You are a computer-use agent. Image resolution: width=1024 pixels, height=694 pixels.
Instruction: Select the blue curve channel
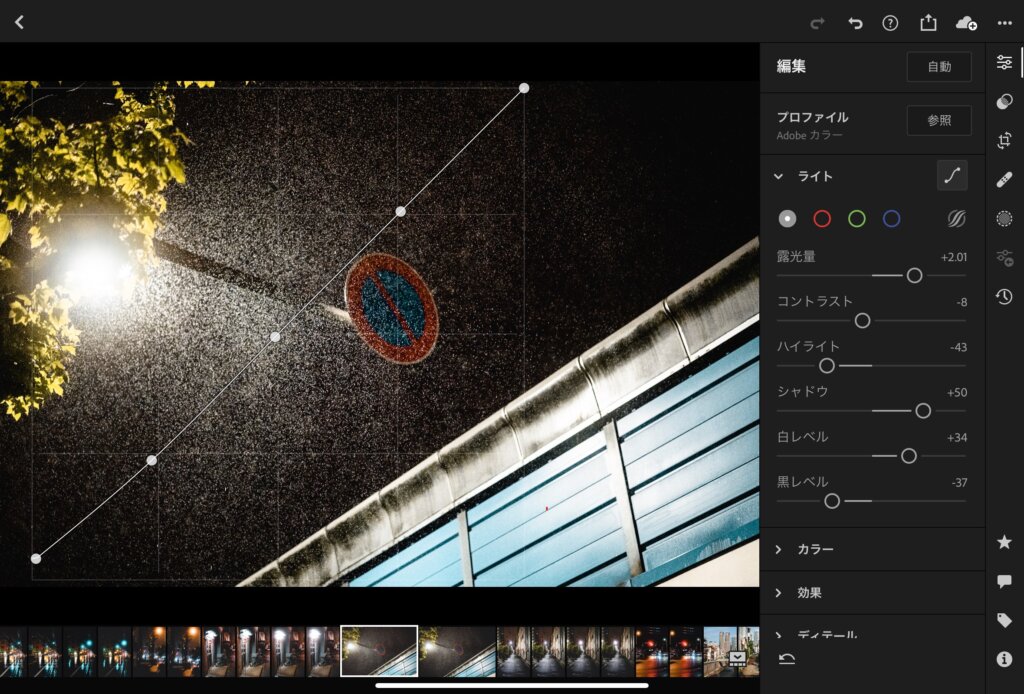[x=891, y=219]
